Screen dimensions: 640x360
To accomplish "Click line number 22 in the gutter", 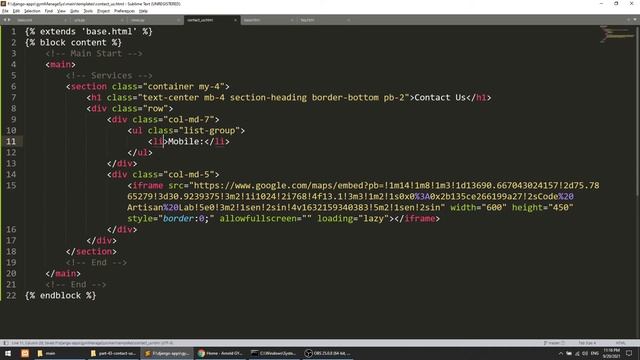I will pos(11,296).
